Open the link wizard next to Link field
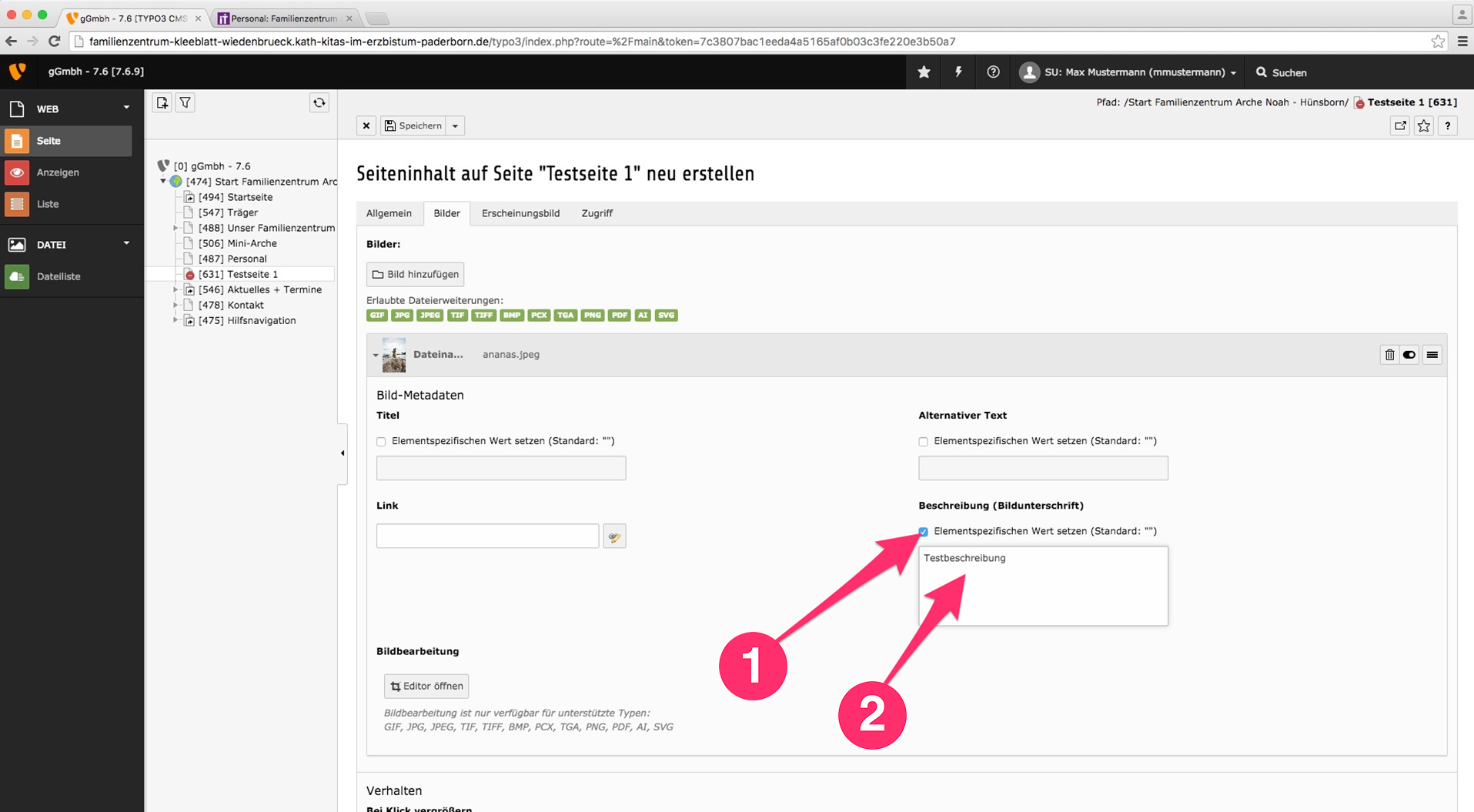Screen dimensions: 1474x812 [614, 536]
